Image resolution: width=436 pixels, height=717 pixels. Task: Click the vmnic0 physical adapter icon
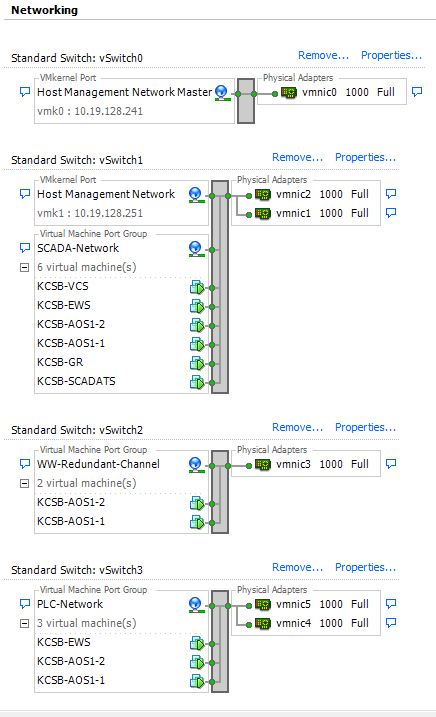(289, 92)
